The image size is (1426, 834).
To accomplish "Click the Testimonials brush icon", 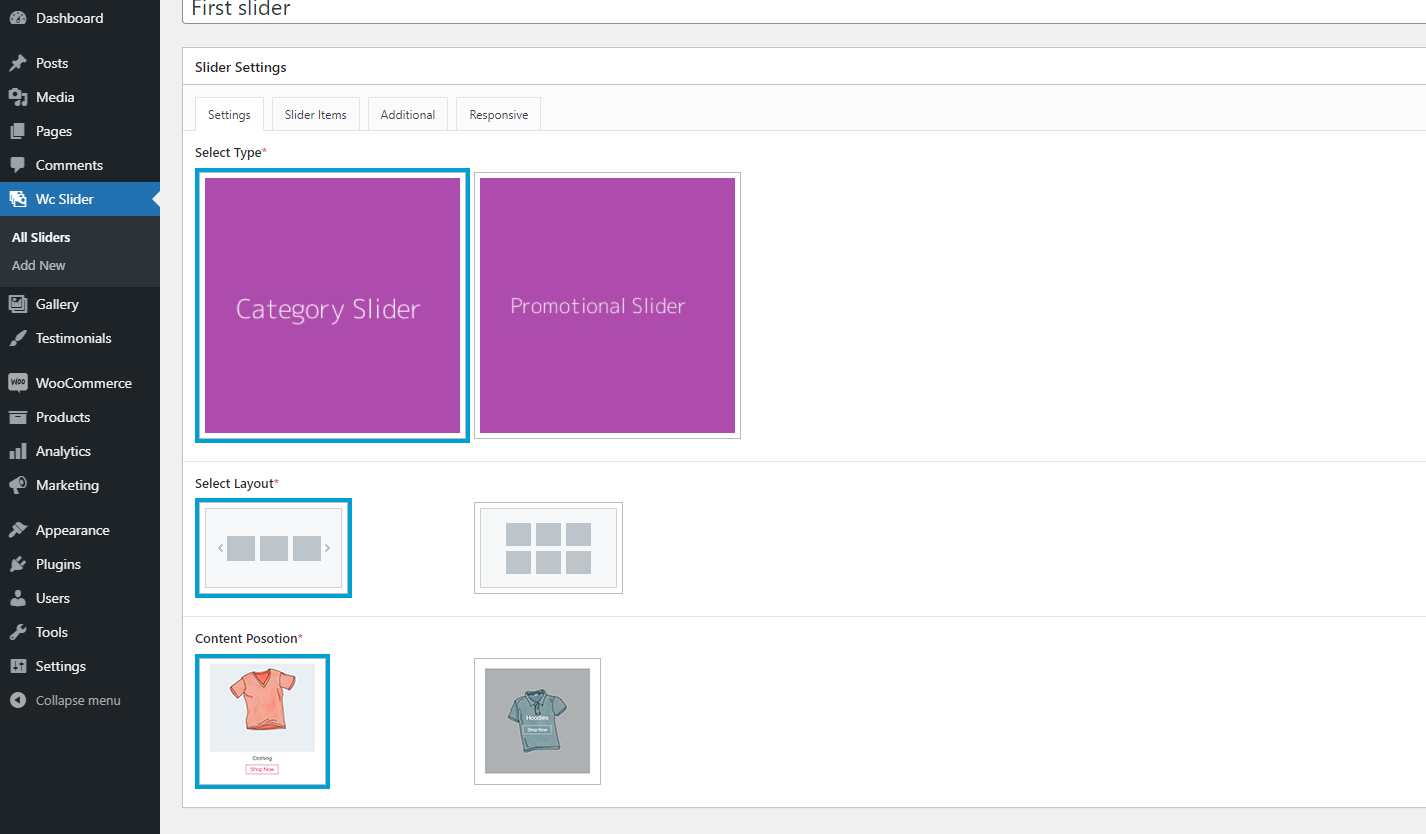I will coord(18,338).
